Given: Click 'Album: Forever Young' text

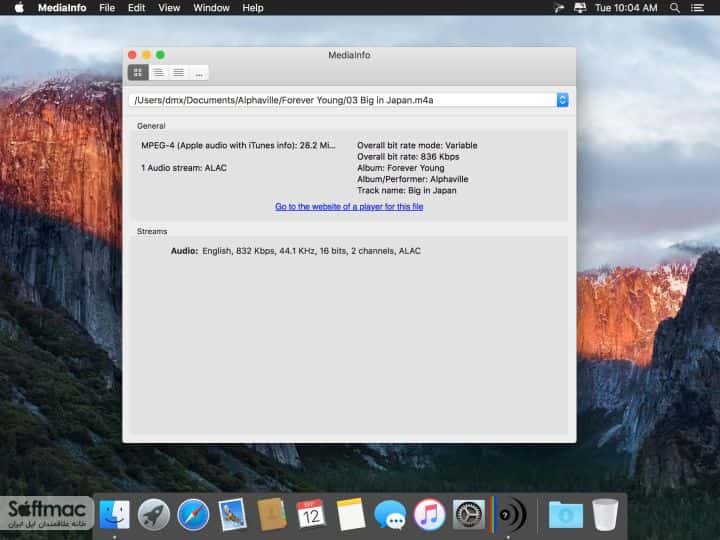Looking at the screenshot, I should (401, 168).
